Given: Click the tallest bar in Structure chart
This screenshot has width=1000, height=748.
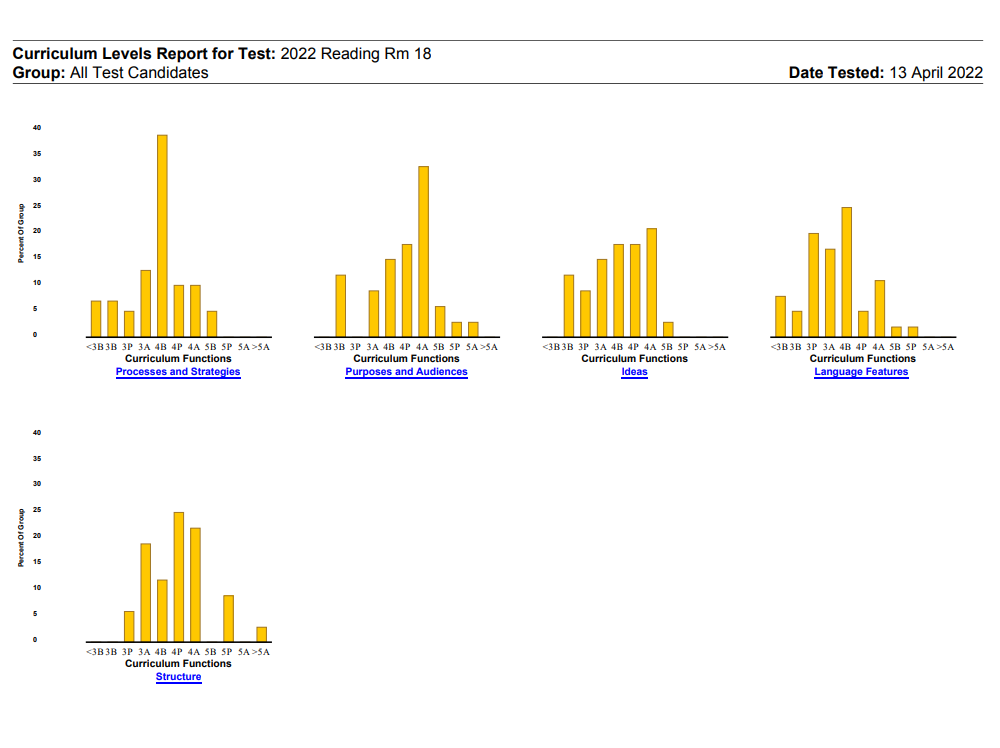Looking at the screenshot, I should 178,577.
